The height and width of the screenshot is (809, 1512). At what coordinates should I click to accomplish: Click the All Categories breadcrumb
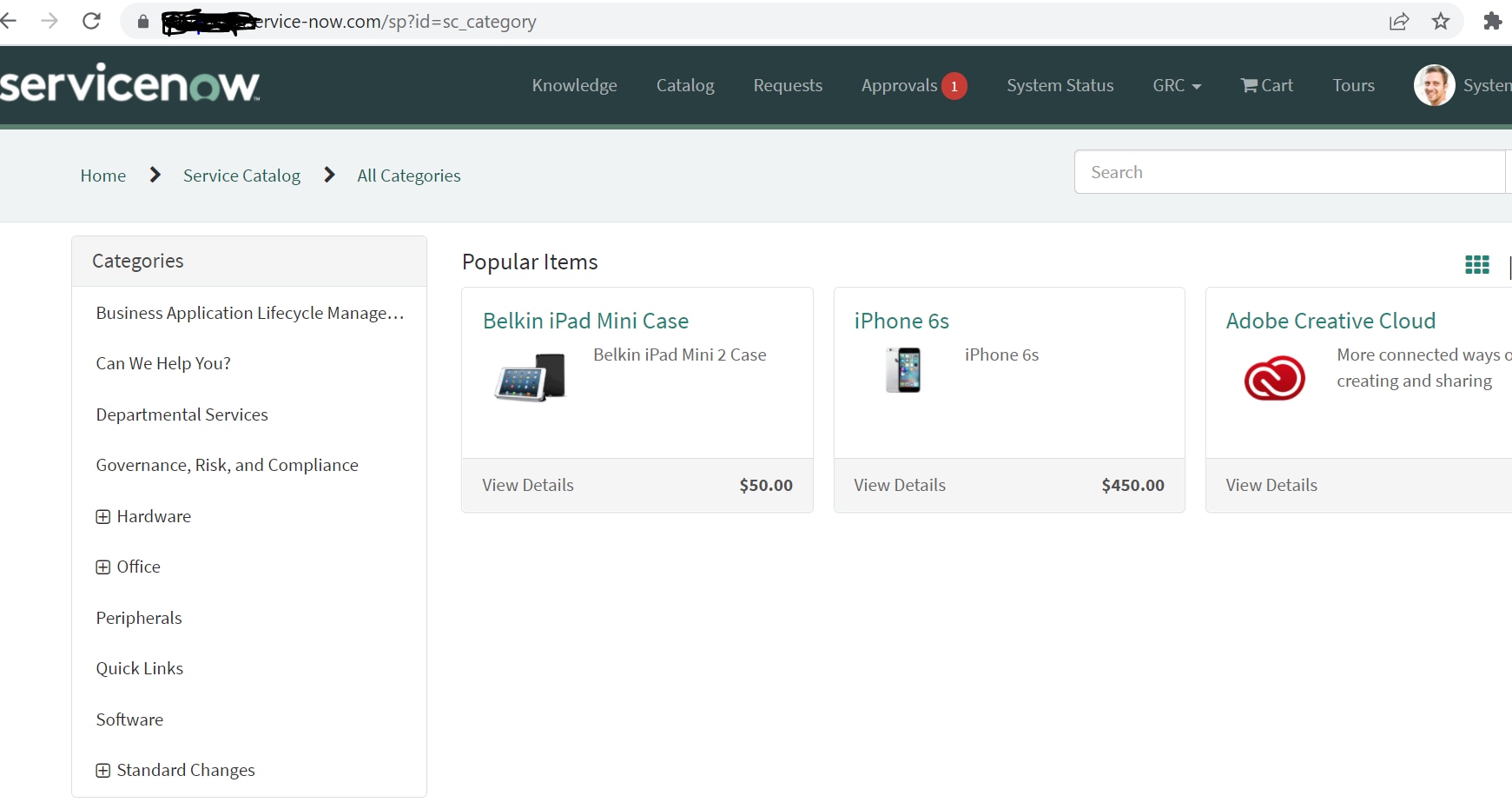[408, 176]
